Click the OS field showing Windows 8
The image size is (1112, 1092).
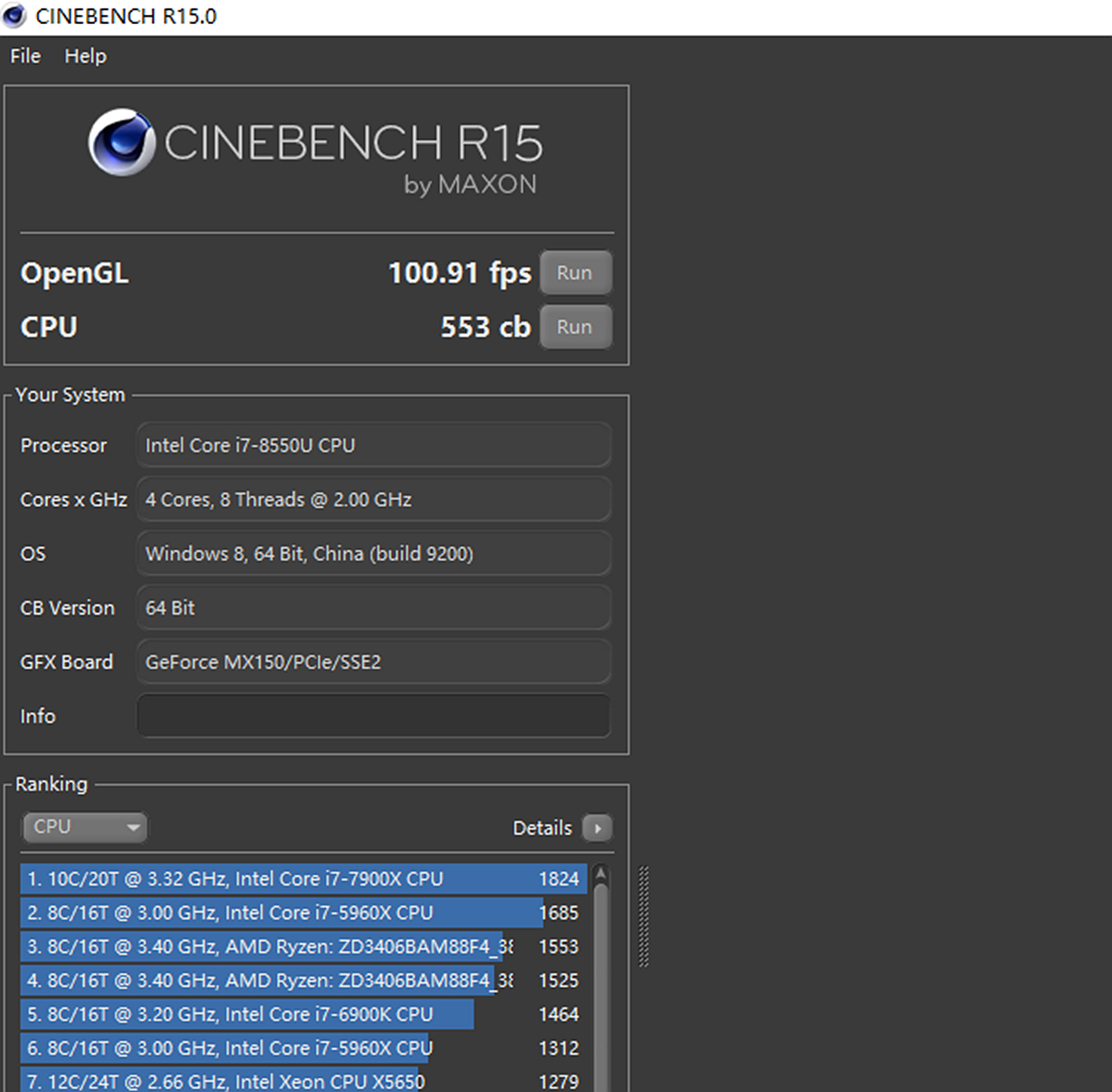373,553
